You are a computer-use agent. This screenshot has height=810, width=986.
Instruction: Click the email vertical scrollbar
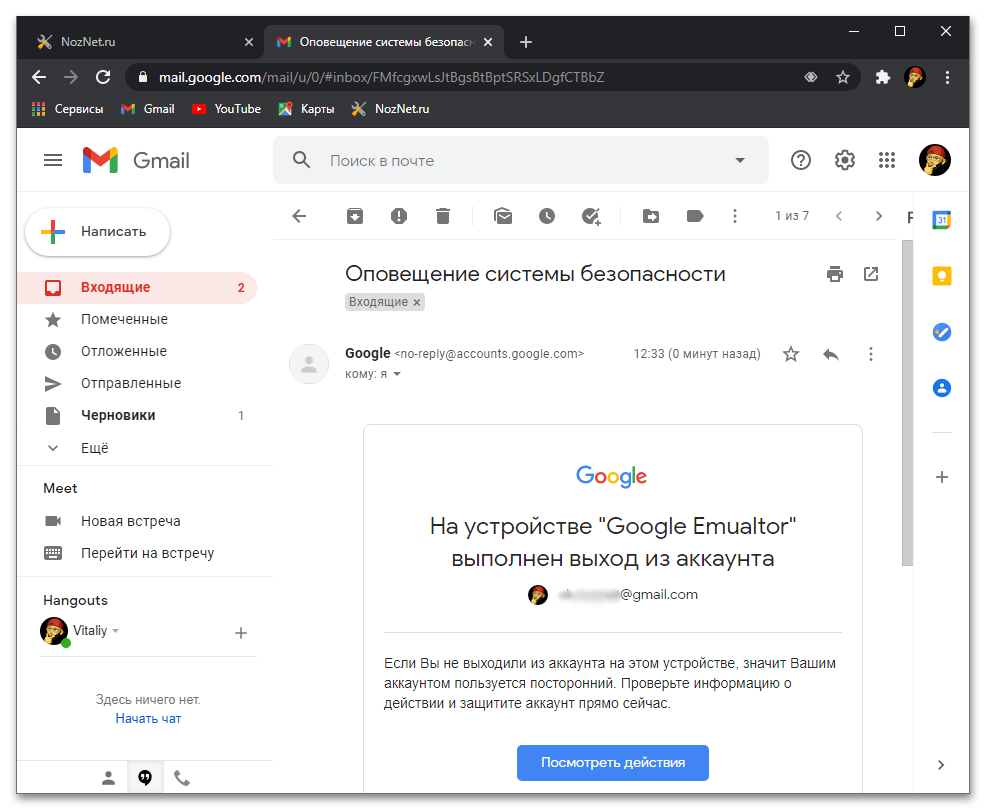coord(906,400)
